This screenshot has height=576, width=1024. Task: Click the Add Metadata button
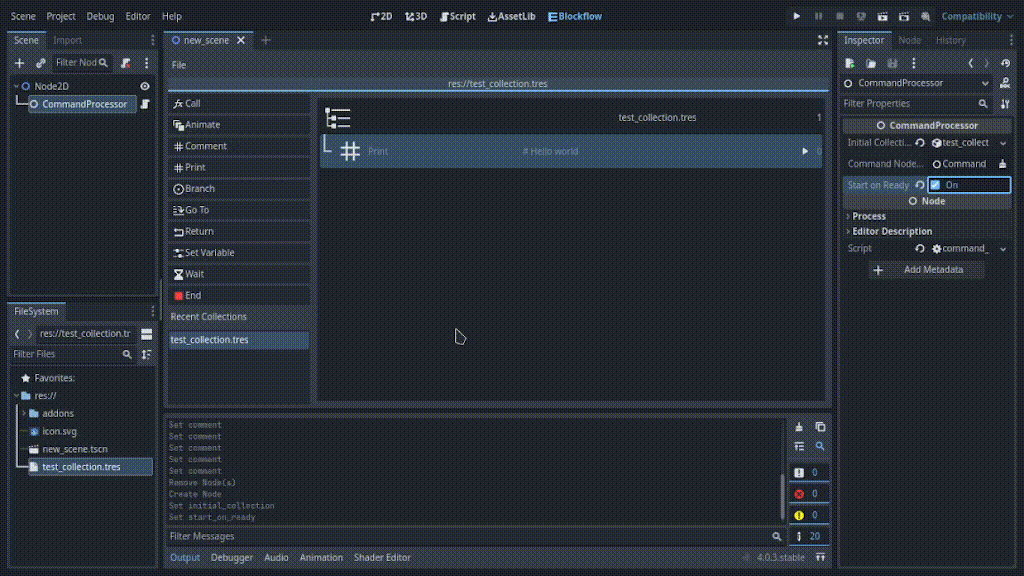(926, 270)
